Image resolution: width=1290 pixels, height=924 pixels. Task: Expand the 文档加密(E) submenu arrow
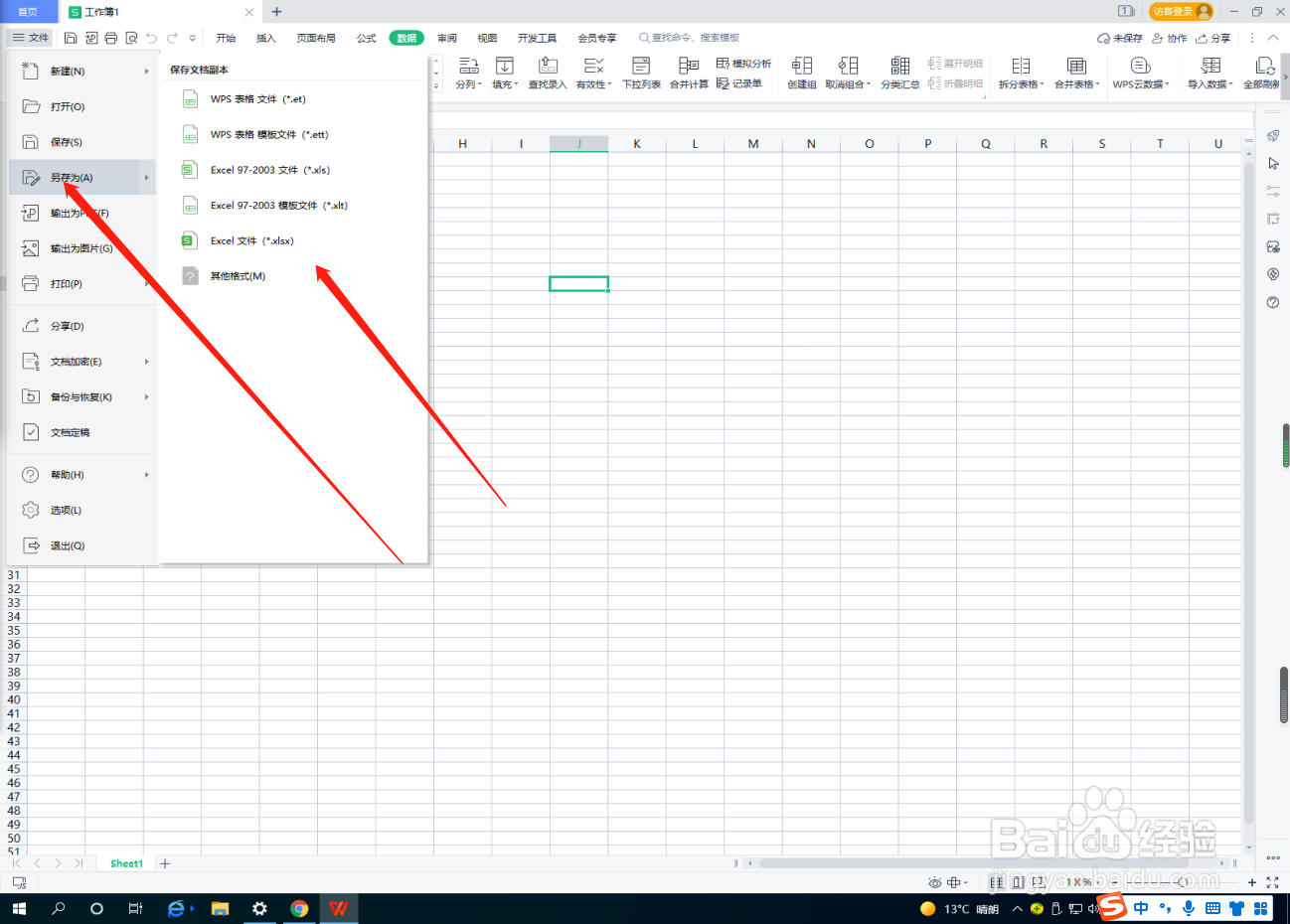click(147, 362)
